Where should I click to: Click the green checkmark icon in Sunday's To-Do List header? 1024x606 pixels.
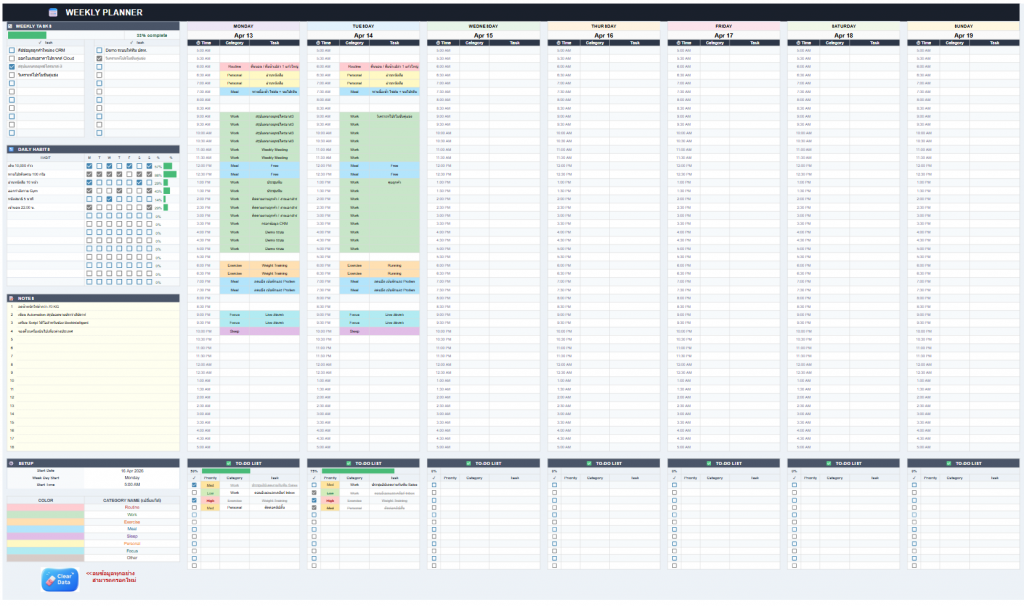947,464
